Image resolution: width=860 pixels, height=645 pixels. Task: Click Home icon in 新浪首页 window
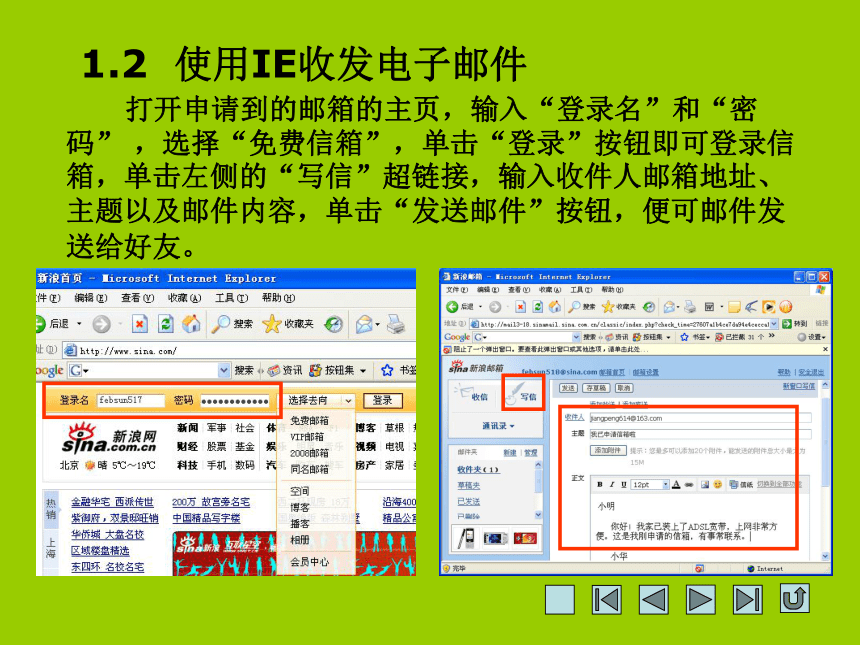click(191, 324)
